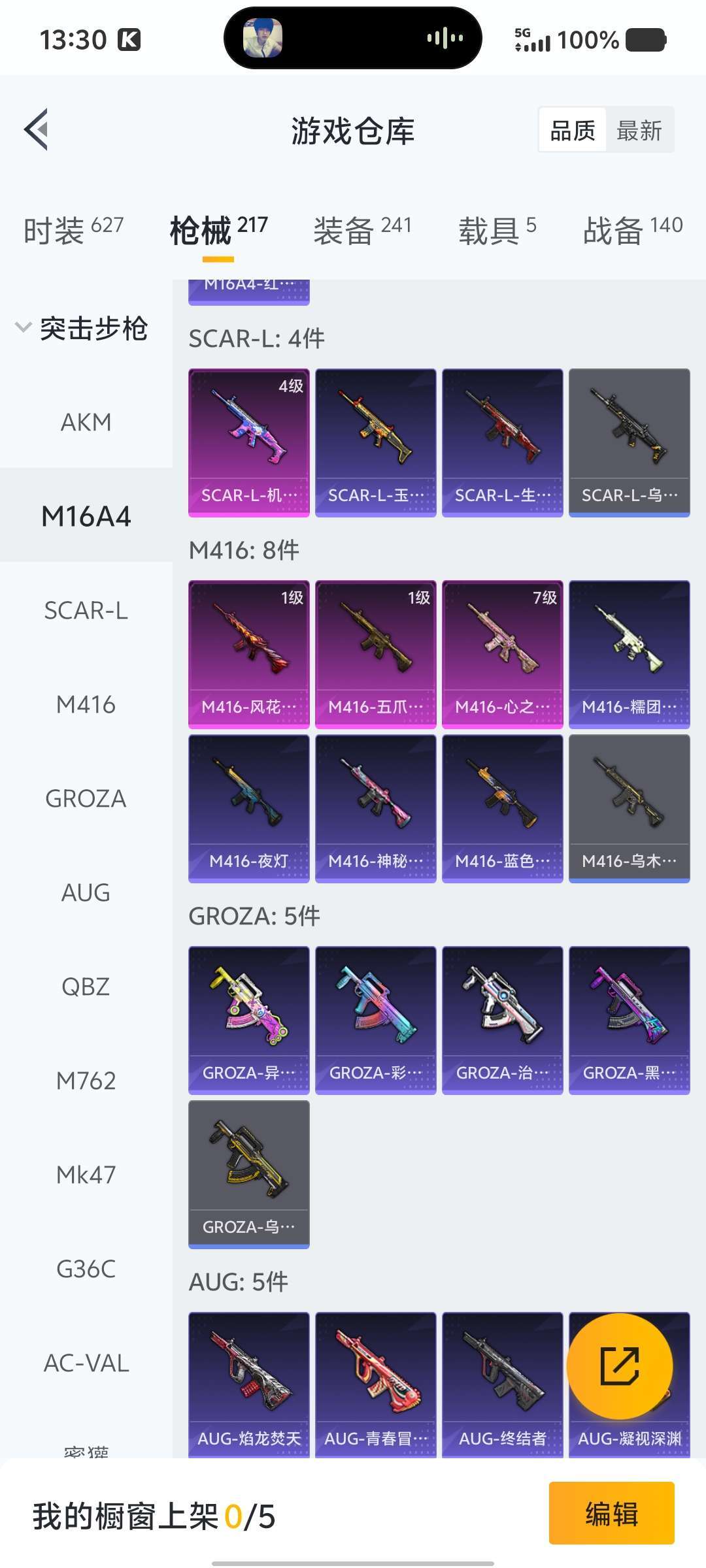Tap the yellow floating share icon
The width and height of the screenshot is (706, 1568).
(x=619, y=1366)
